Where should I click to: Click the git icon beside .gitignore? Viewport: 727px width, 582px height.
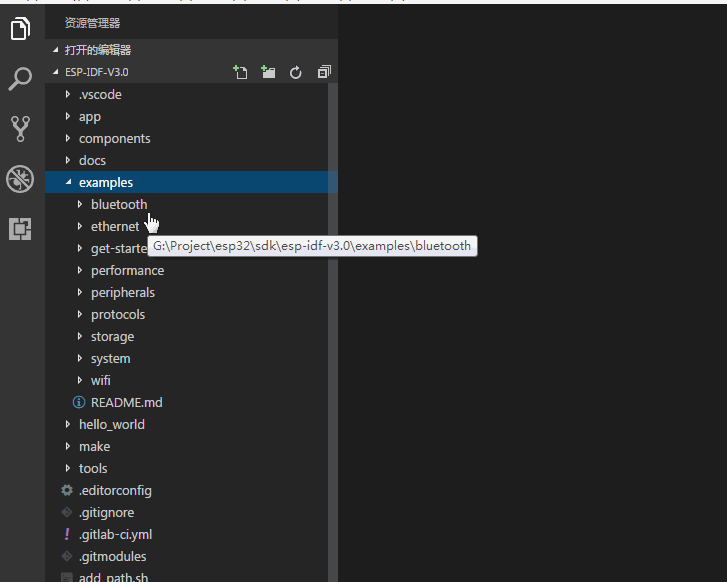coord(67,512)
